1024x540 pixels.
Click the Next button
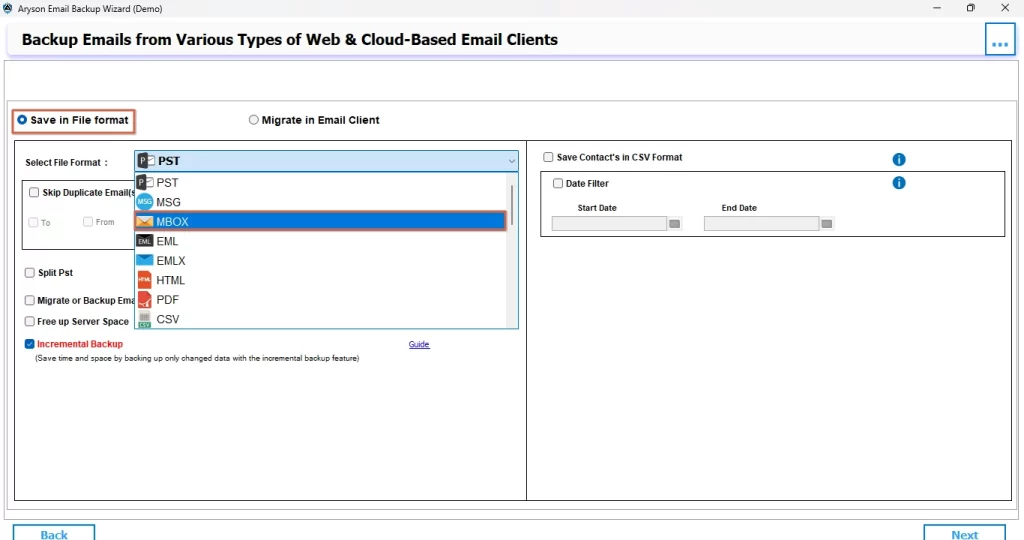(x=965, y=533)
